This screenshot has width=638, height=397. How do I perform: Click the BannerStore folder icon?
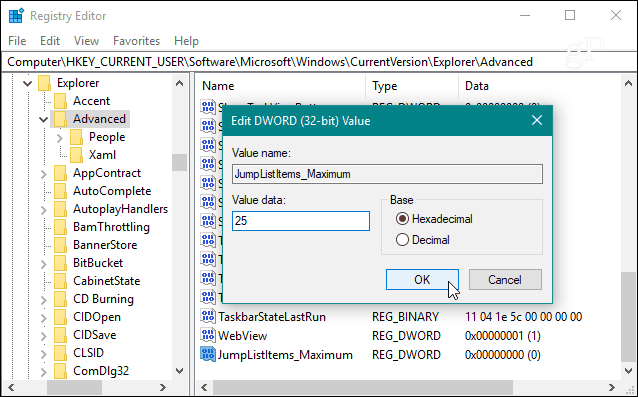click(x=60, y=245)
